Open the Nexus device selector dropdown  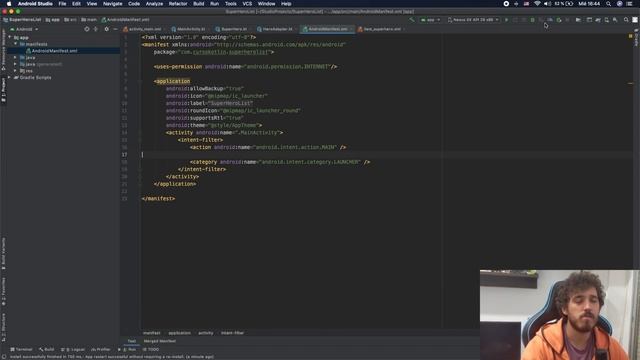point(473,20)
